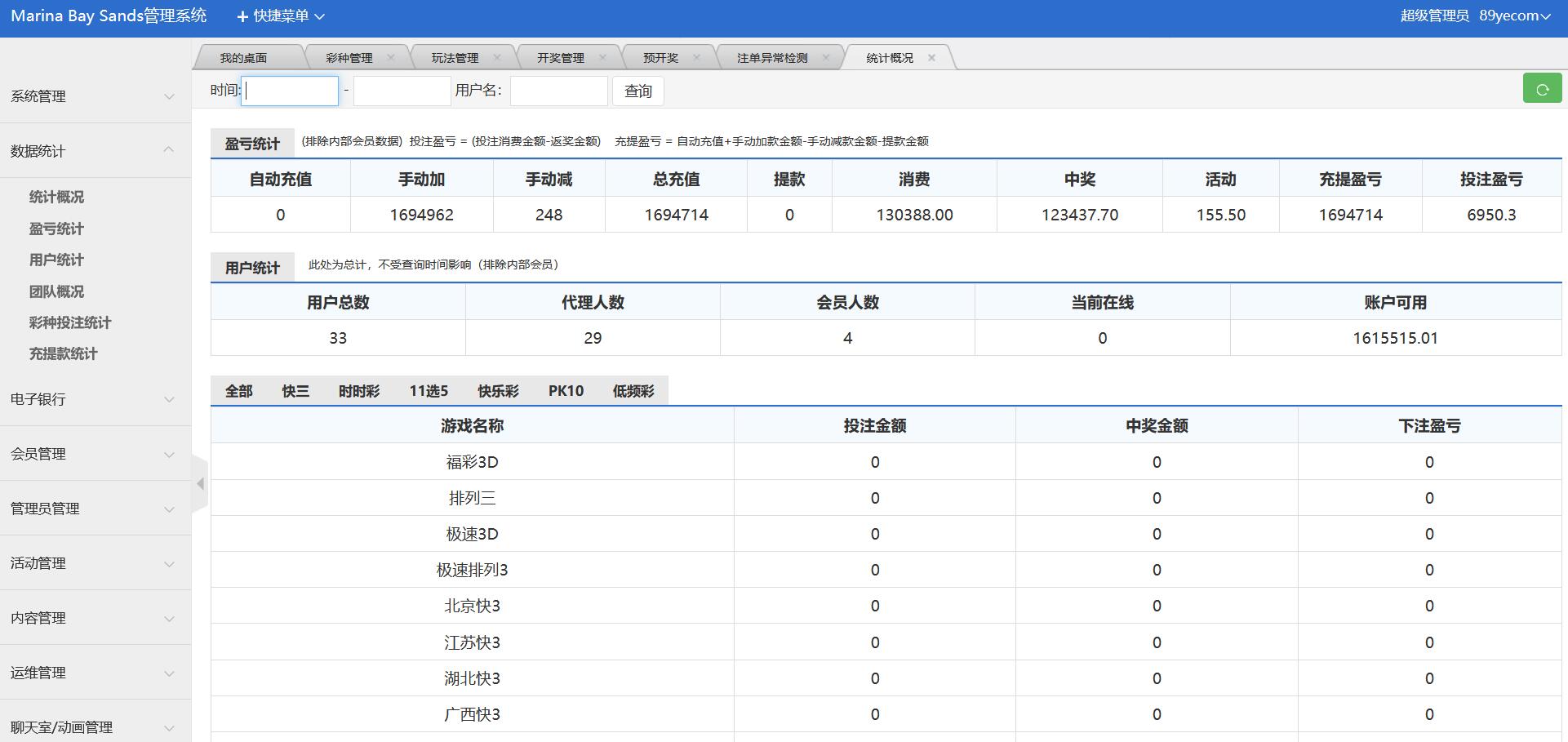Click the green refresh icon
The image size is (1568, 742).
[x=1542, y=88]
